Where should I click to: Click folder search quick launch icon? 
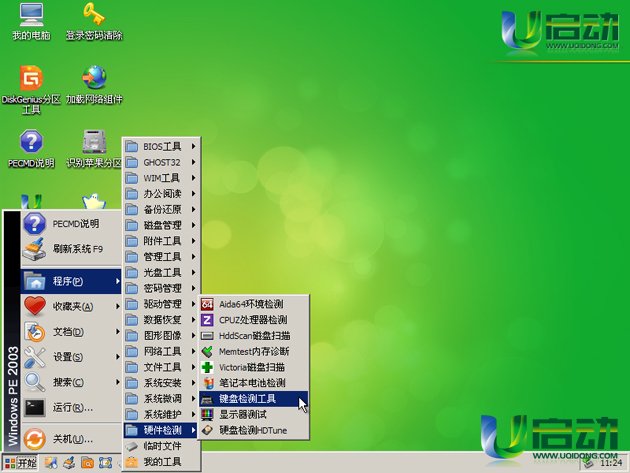(x=87, y=463)
